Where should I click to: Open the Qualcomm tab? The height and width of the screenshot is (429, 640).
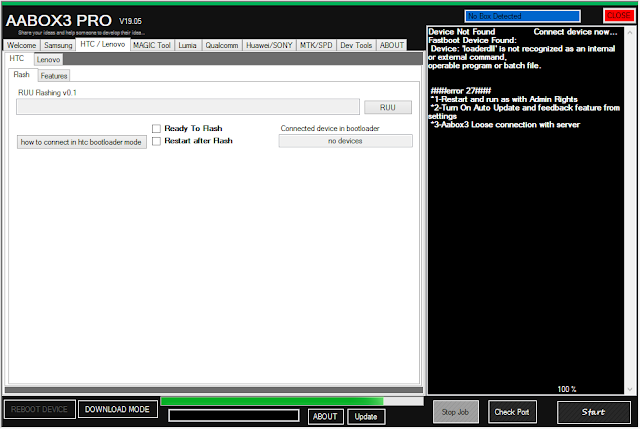click(222, 45)
